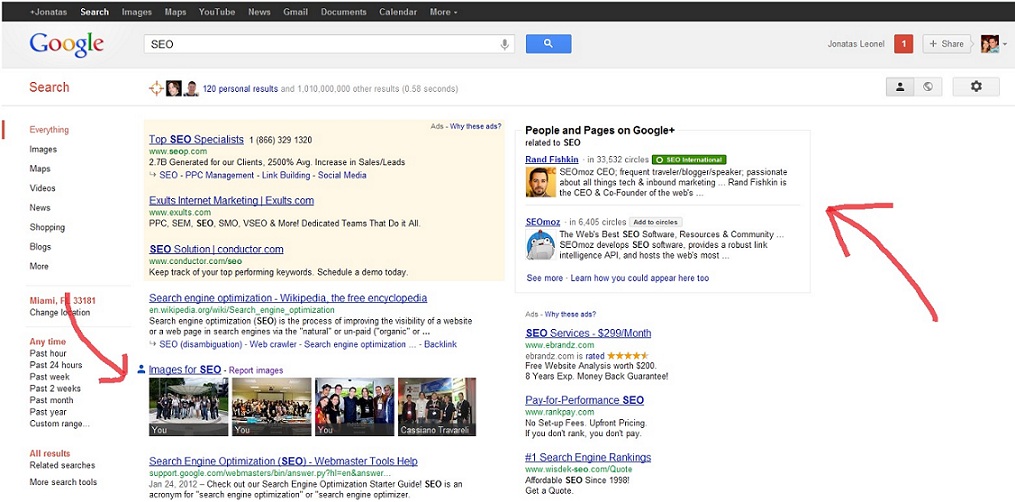The image size is (1015, 502).
Task: Expand the More dropdown in the top bar
Action: click(x=443, y=12)
